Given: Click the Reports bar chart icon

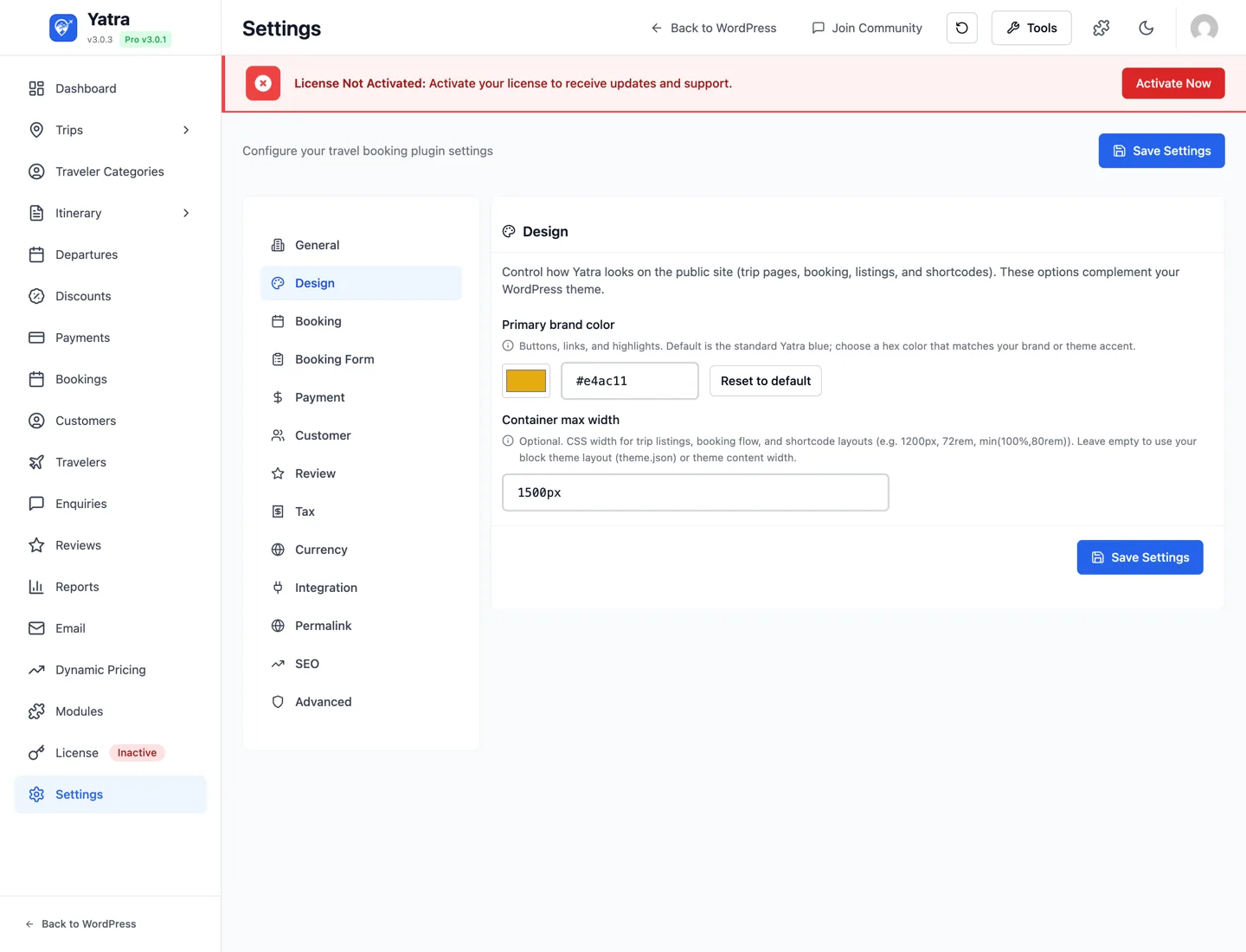Looking at the screenshot, I should click(x=36, y=587).
